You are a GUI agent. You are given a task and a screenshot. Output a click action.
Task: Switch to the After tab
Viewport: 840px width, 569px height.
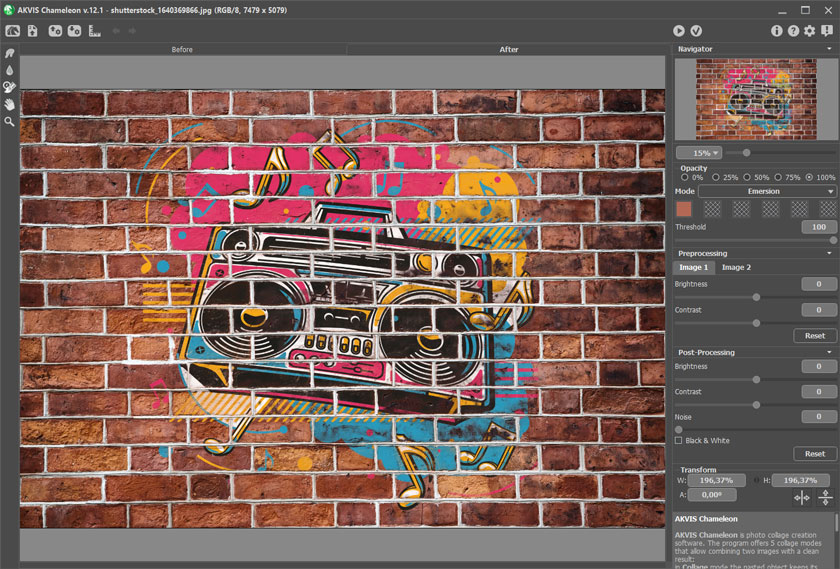pyautogui.click(x=508, y=49)
